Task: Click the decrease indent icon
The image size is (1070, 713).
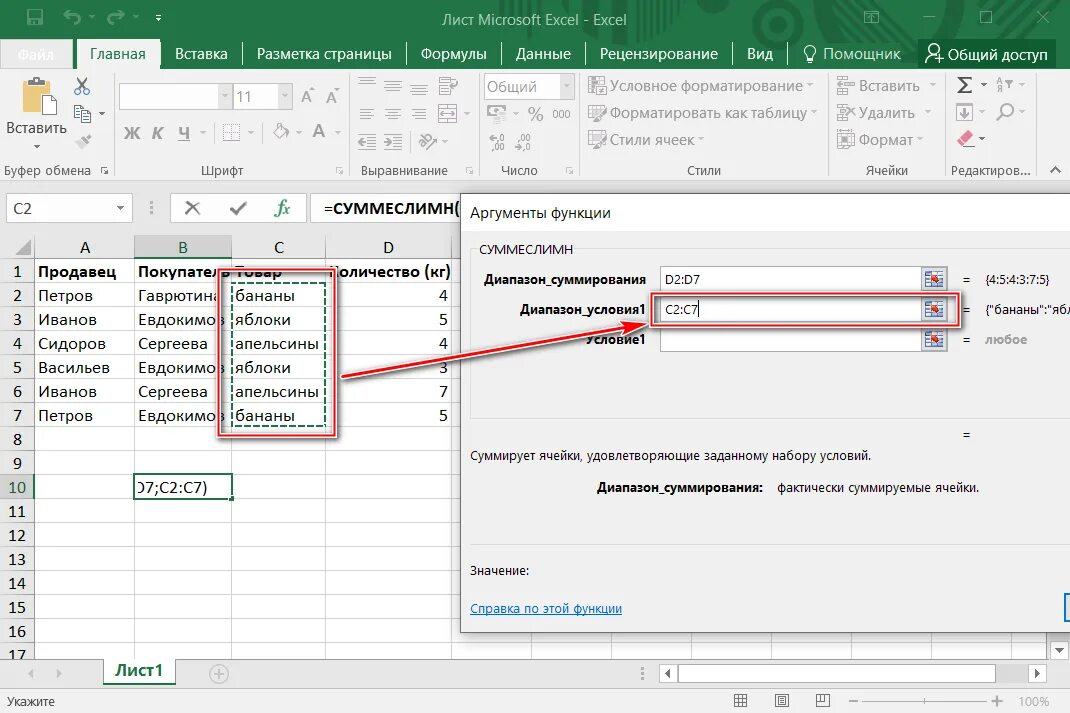Action: point(367,141)
